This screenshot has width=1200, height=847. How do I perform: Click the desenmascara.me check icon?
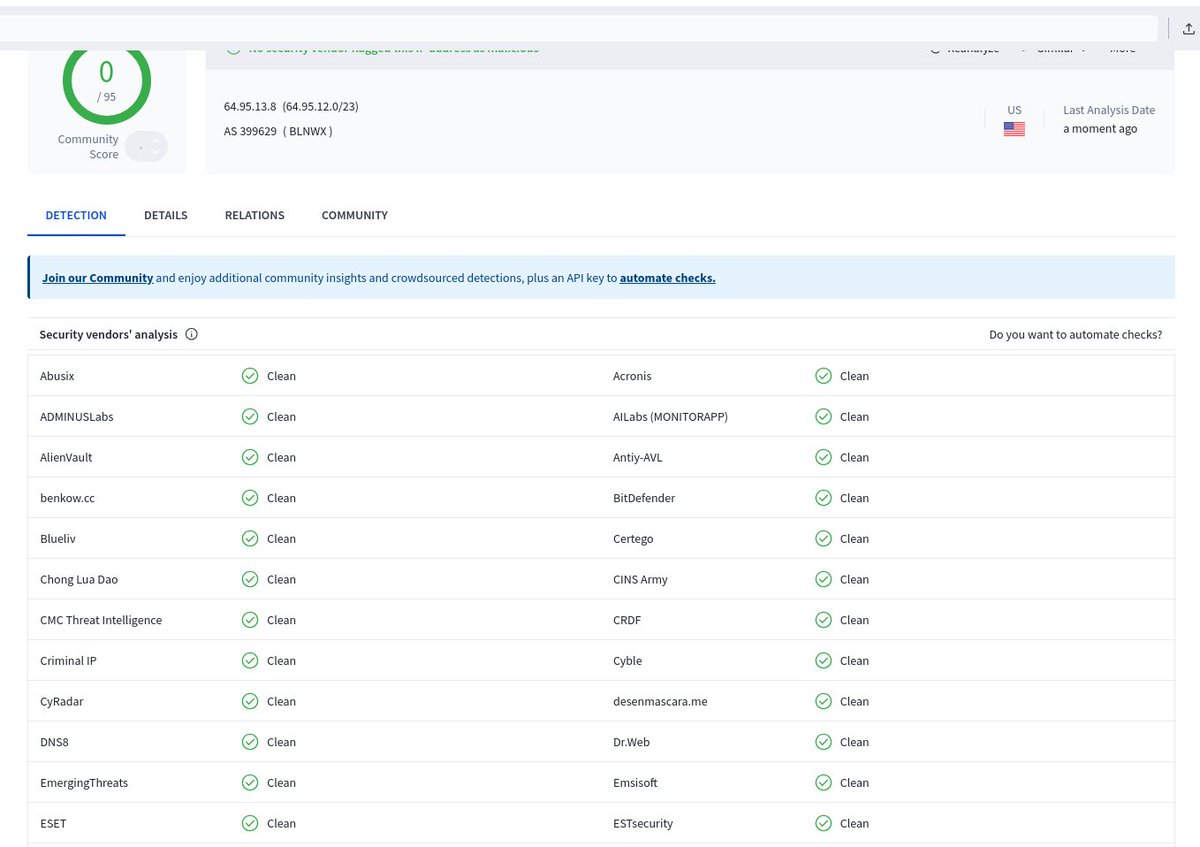(x=823, y=701)
